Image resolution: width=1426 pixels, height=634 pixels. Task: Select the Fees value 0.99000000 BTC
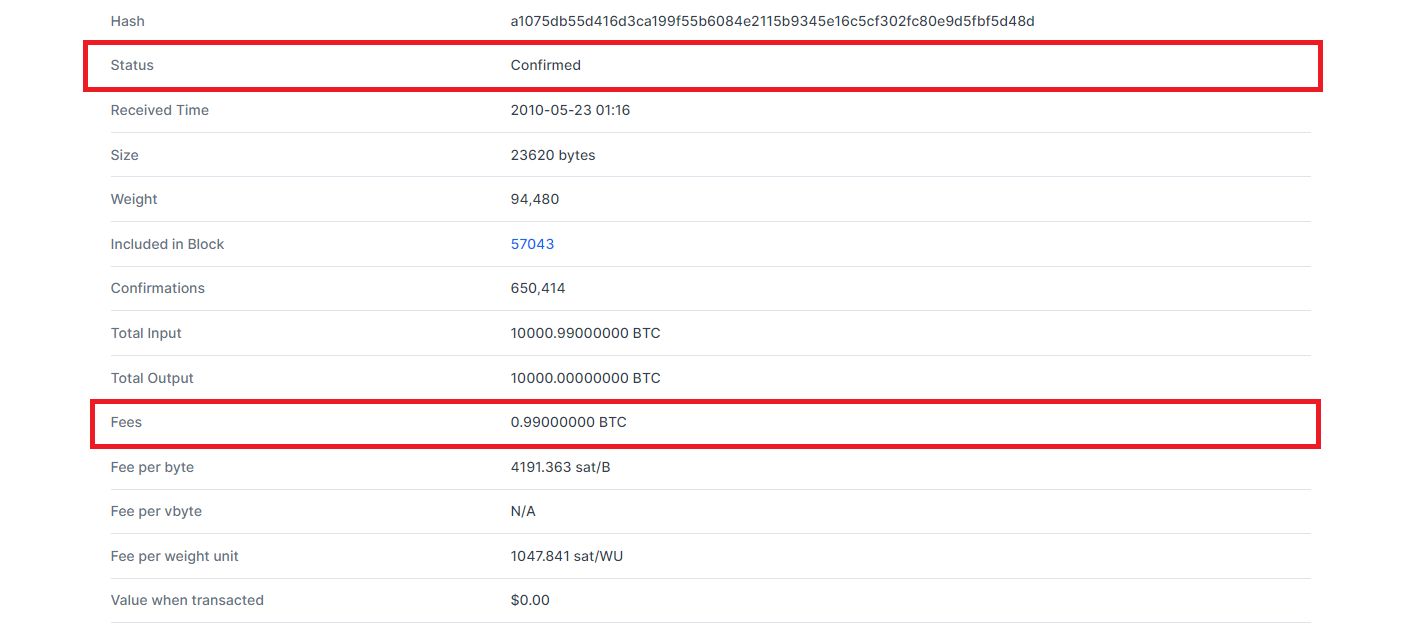pos(568,422)
